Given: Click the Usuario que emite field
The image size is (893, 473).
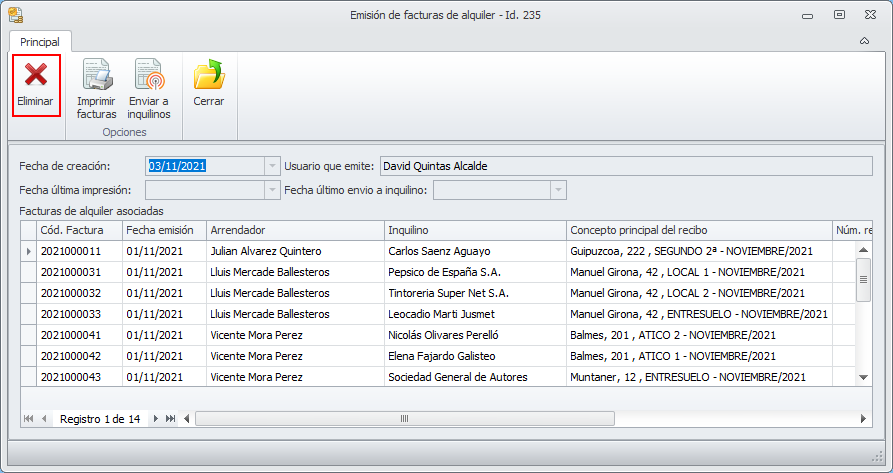Looking at the screenshot, I should click(627, 166).
